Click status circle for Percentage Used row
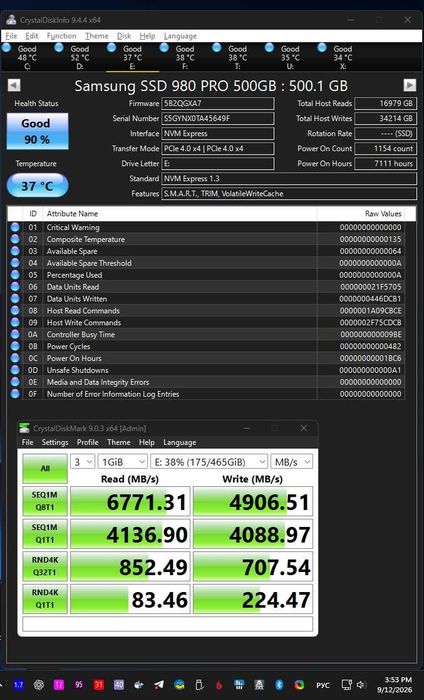 point(15,275)
